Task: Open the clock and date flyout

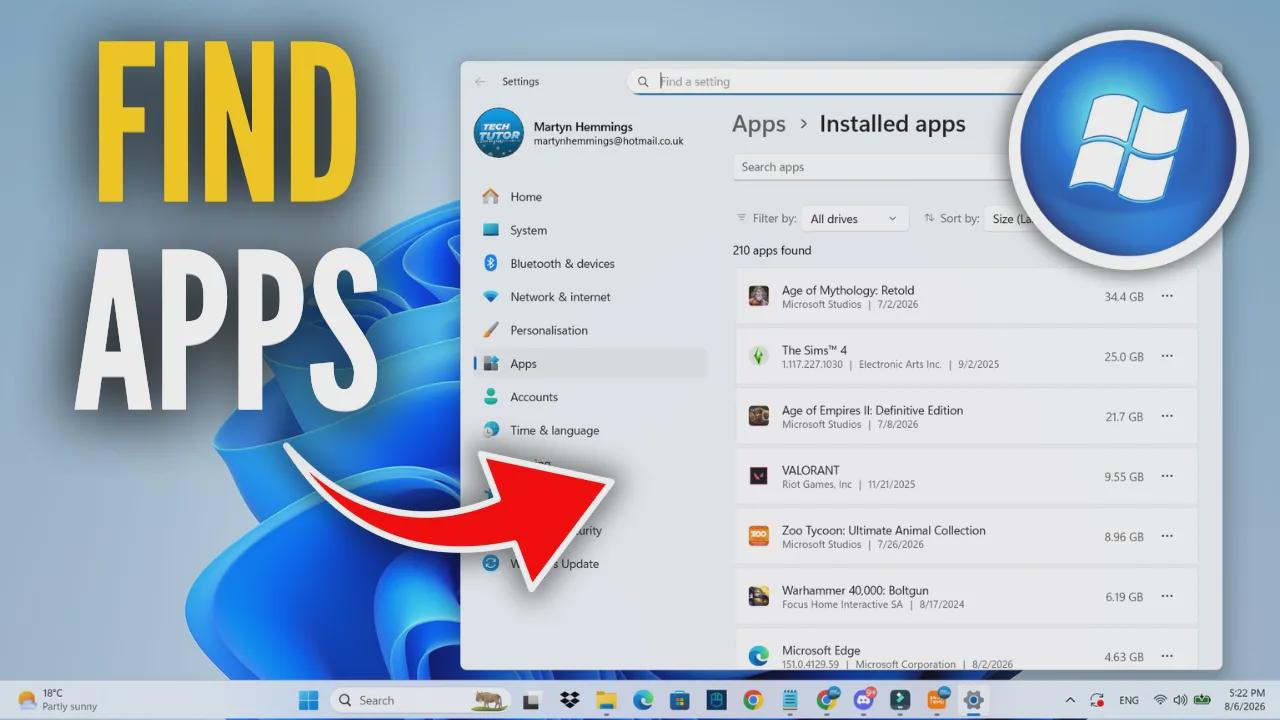Action: 1246,700
